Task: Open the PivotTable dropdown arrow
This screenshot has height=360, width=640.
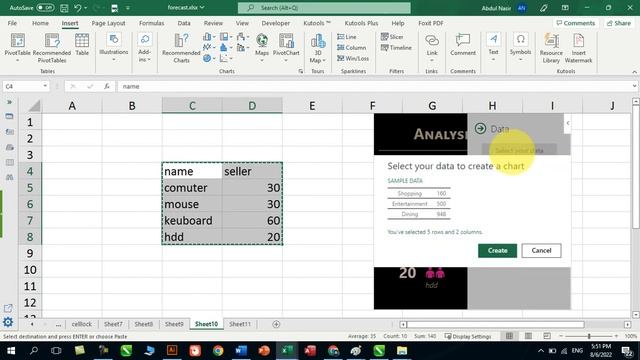Action: (17, 60)
